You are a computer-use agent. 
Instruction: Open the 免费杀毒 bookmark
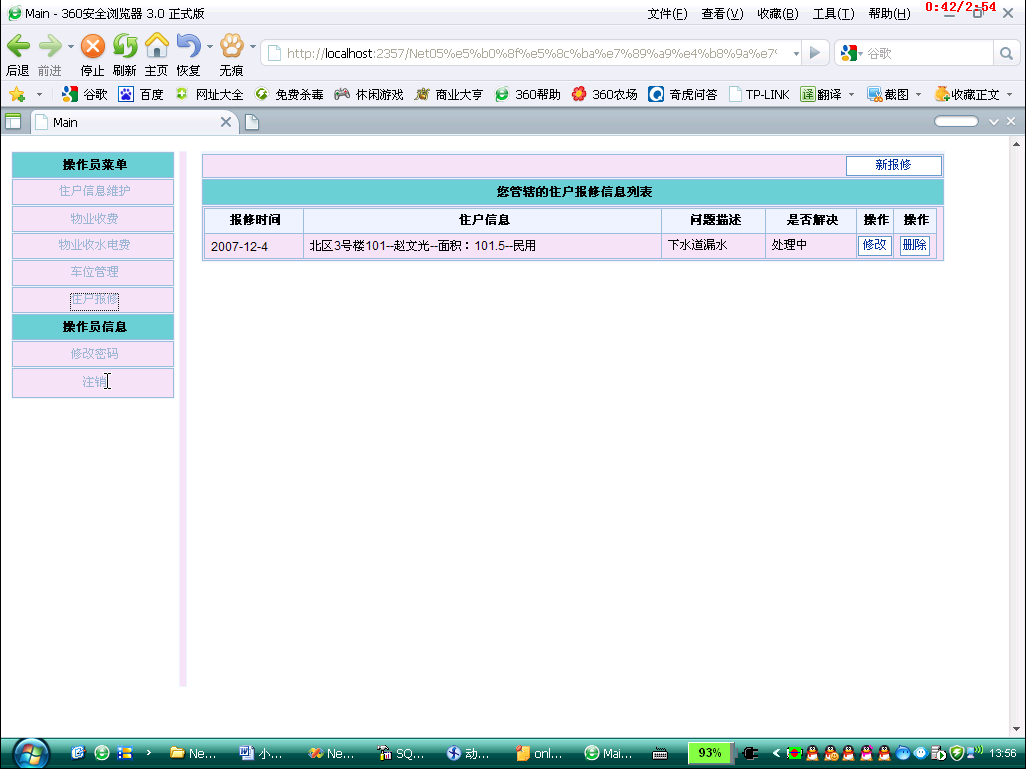(x=289, y=94)
